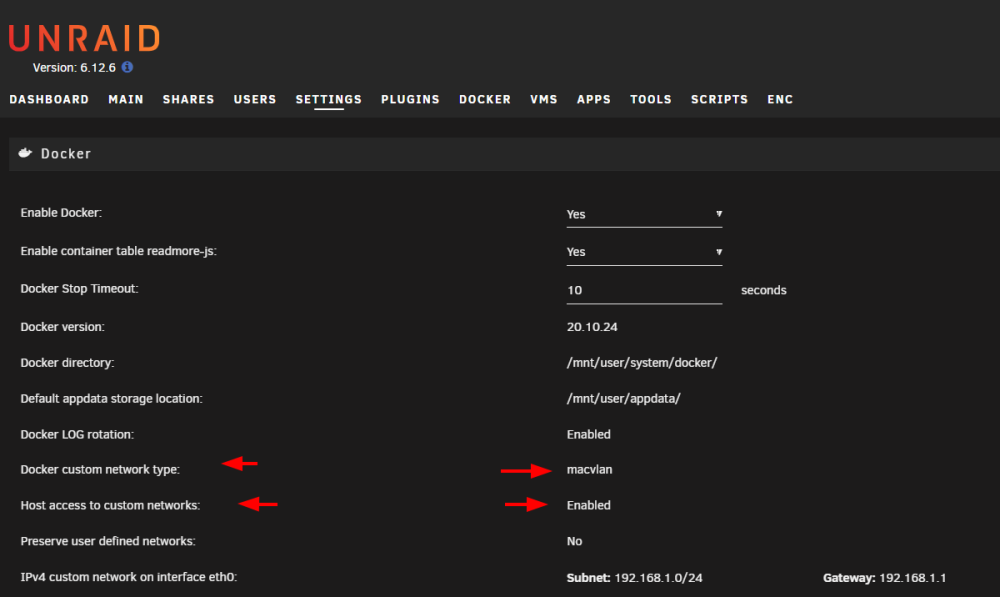The width and height of the screenshot is (1000, 597).
Task: Click the Docker custom network type label
Action: point(100,469)
